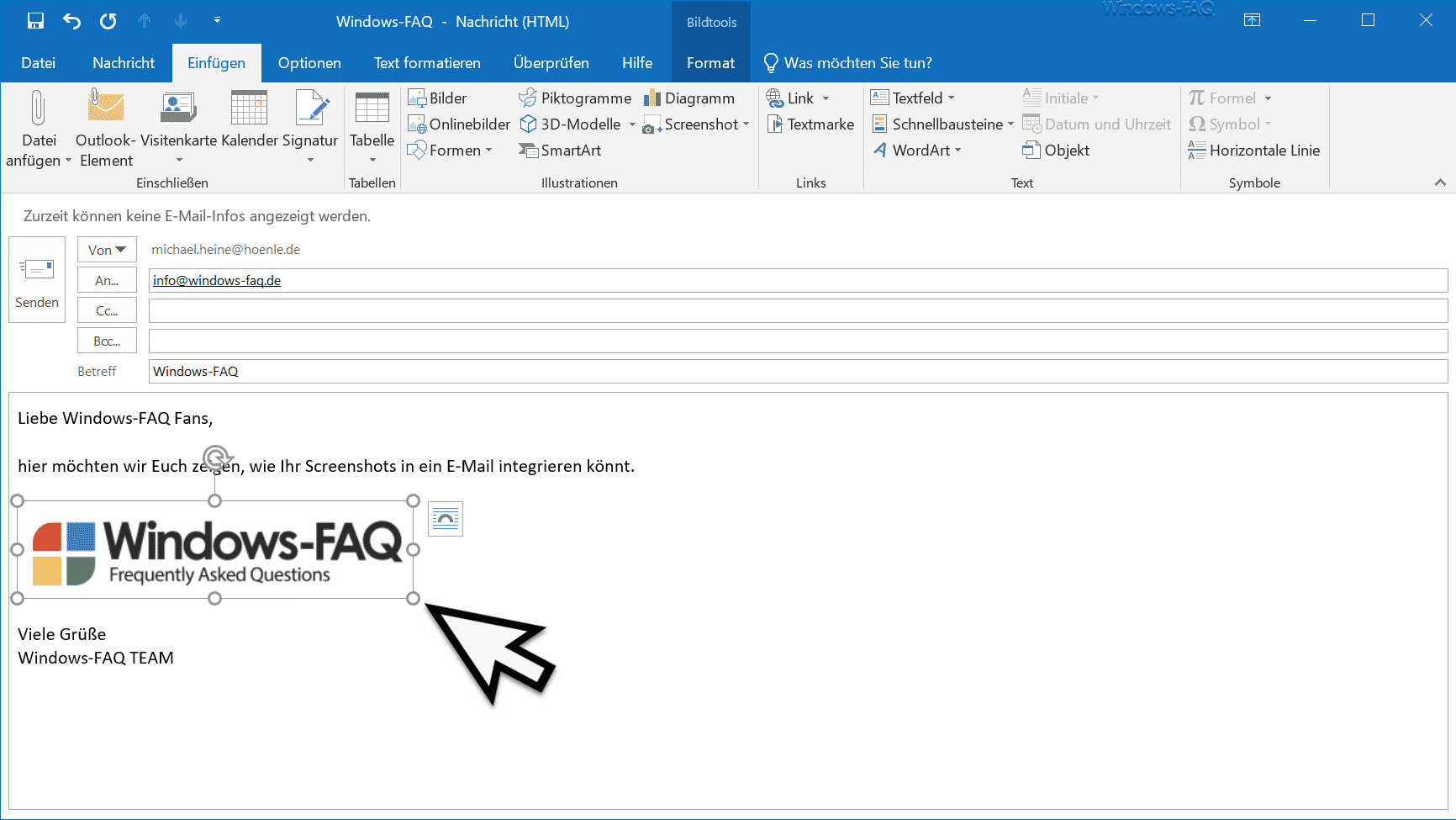1456x820 pixels.
Task: Click the Betreff field containing Windows-FAQ
Action: coord(798,372)
